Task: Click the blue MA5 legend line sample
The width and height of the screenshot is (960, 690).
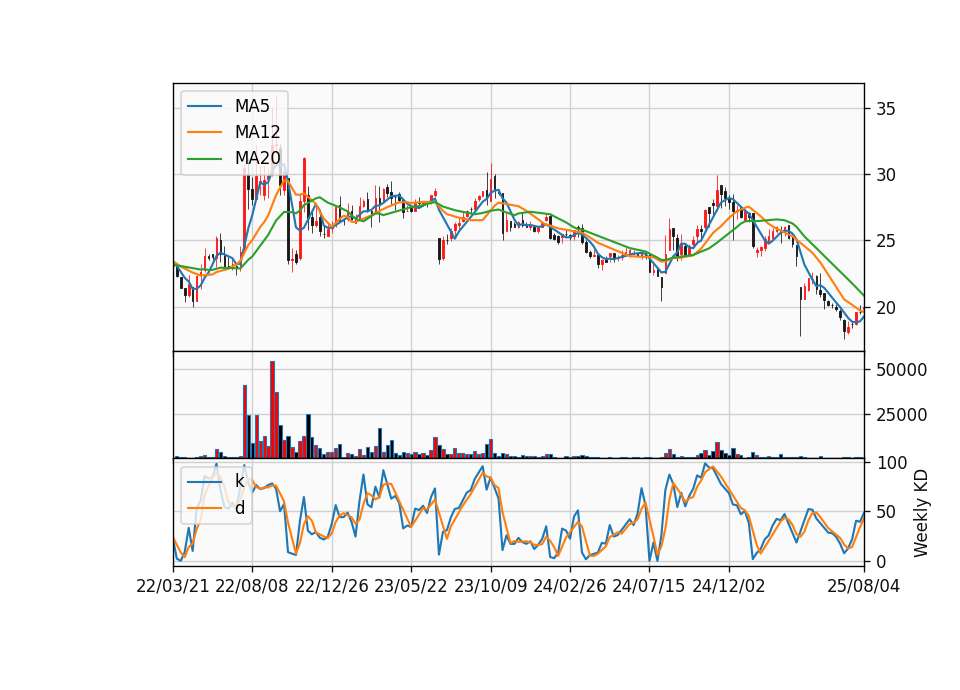Action: (204, 106)
